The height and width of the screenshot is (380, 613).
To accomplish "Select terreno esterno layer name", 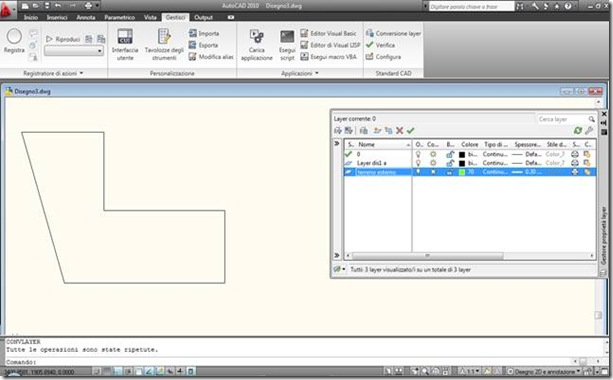I will (x=376, y=172).
